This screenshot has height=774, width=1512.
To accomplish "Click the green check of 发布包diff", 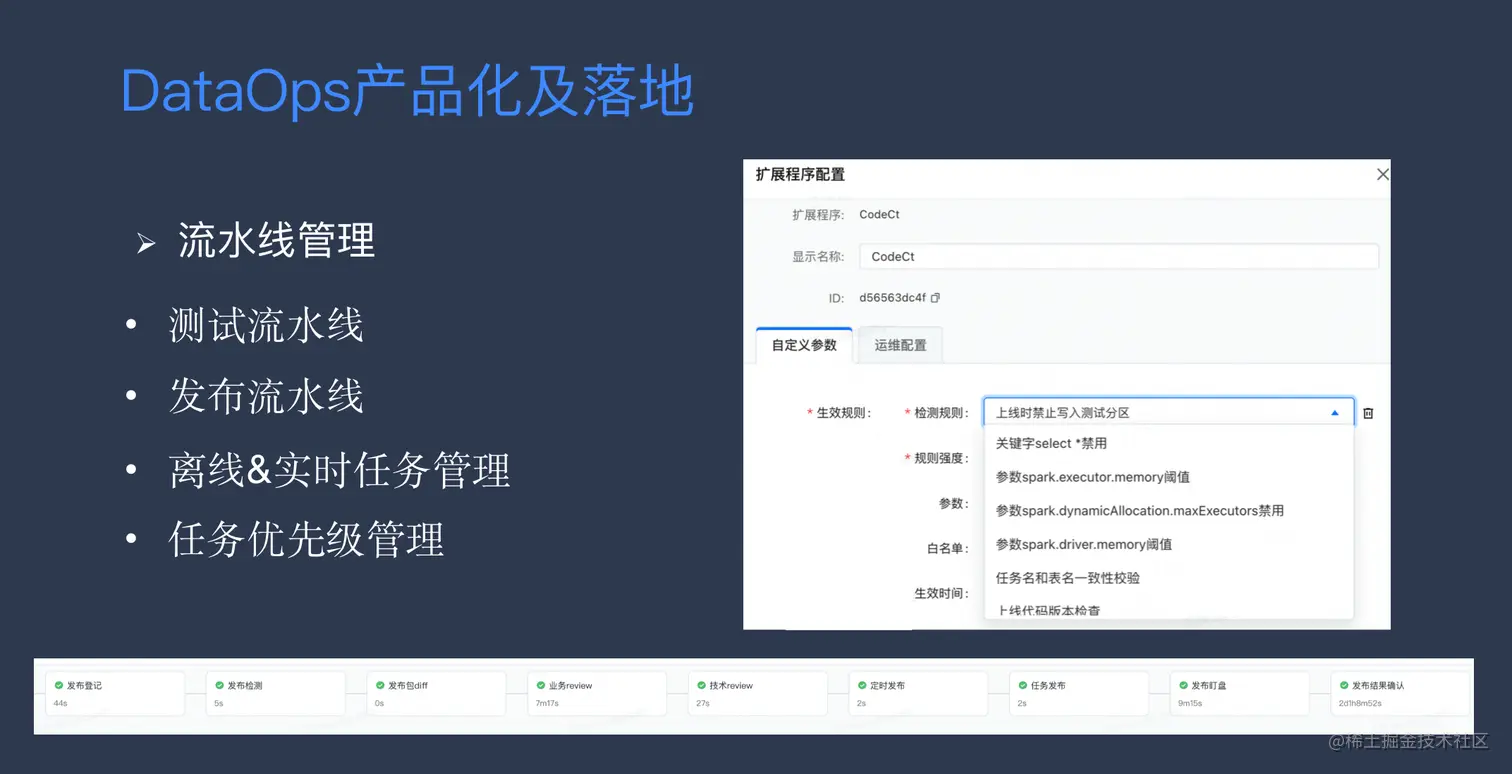I will pos(381,685).
